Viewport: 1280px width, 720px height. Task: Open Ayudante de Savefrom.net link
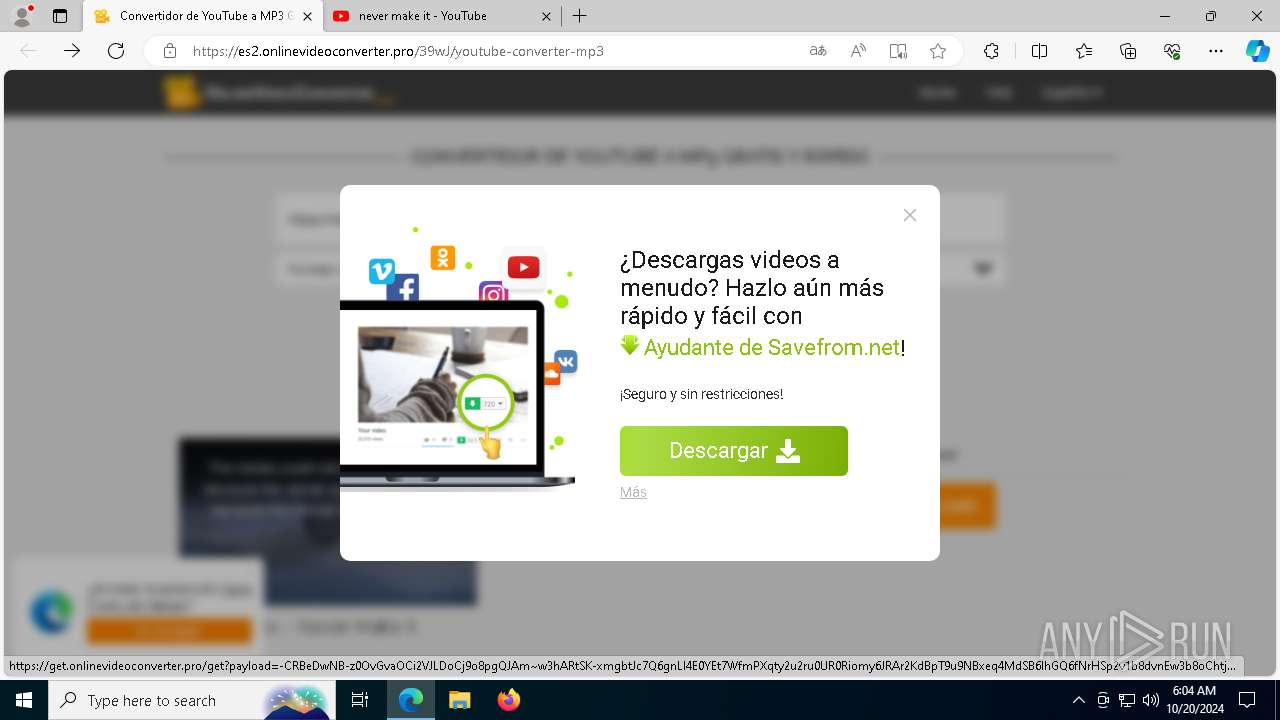click(772, 347)
